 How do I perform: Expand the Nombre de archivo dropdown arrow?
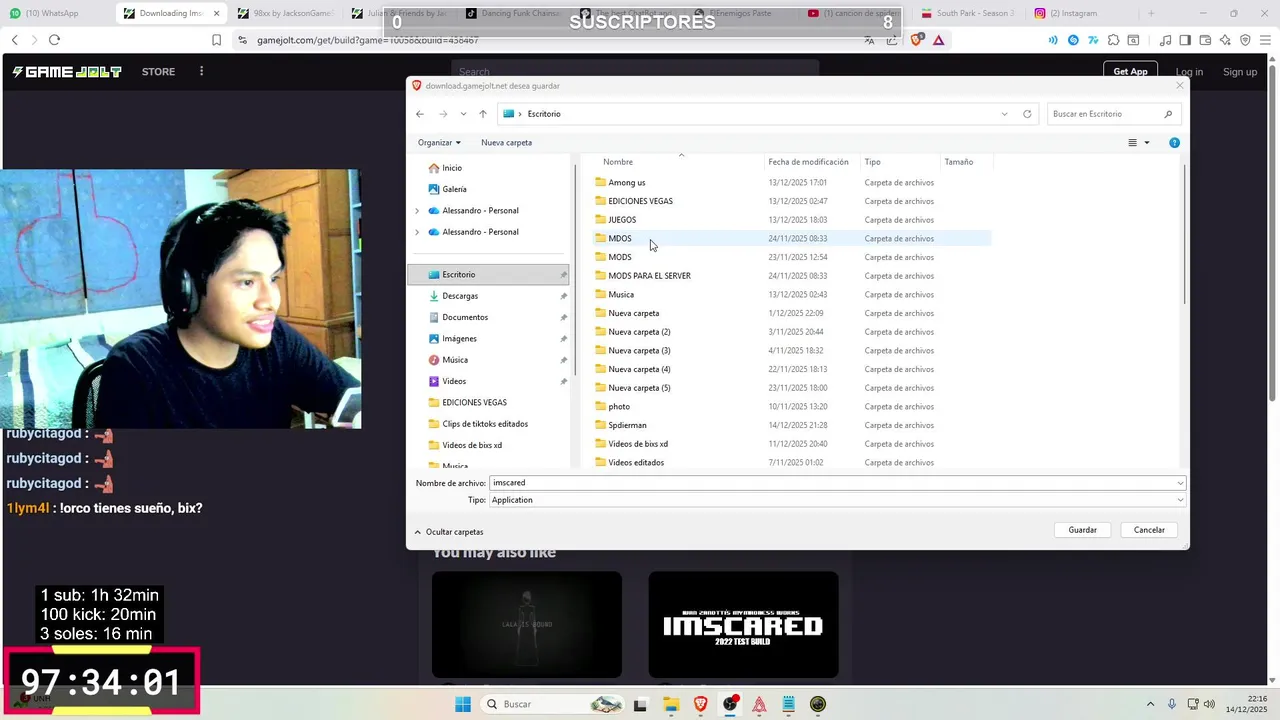point(1180,483)
